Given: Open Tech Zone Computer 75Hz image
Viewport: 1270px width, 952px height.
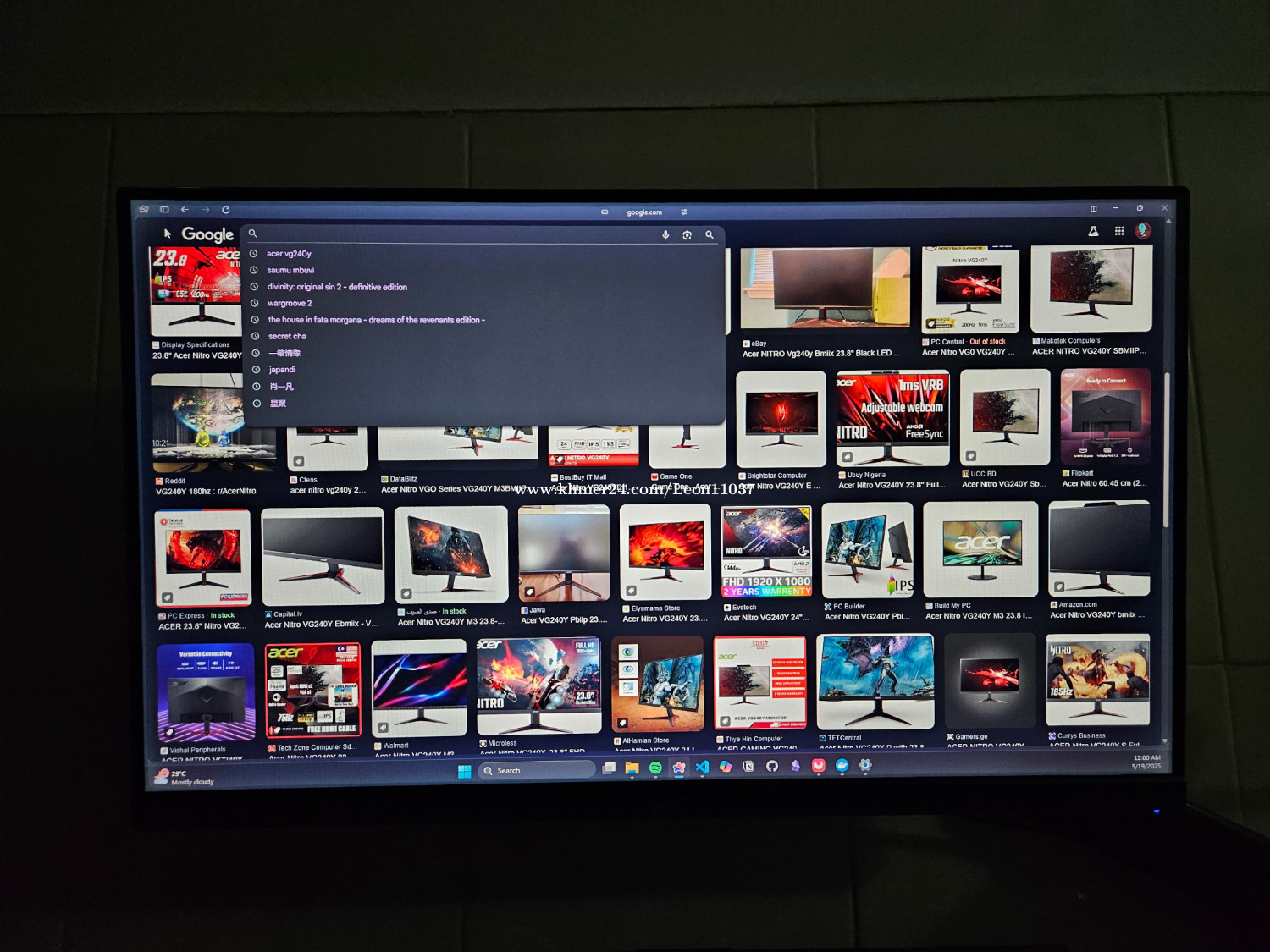Looking at the screenshot, I should 313,691.
